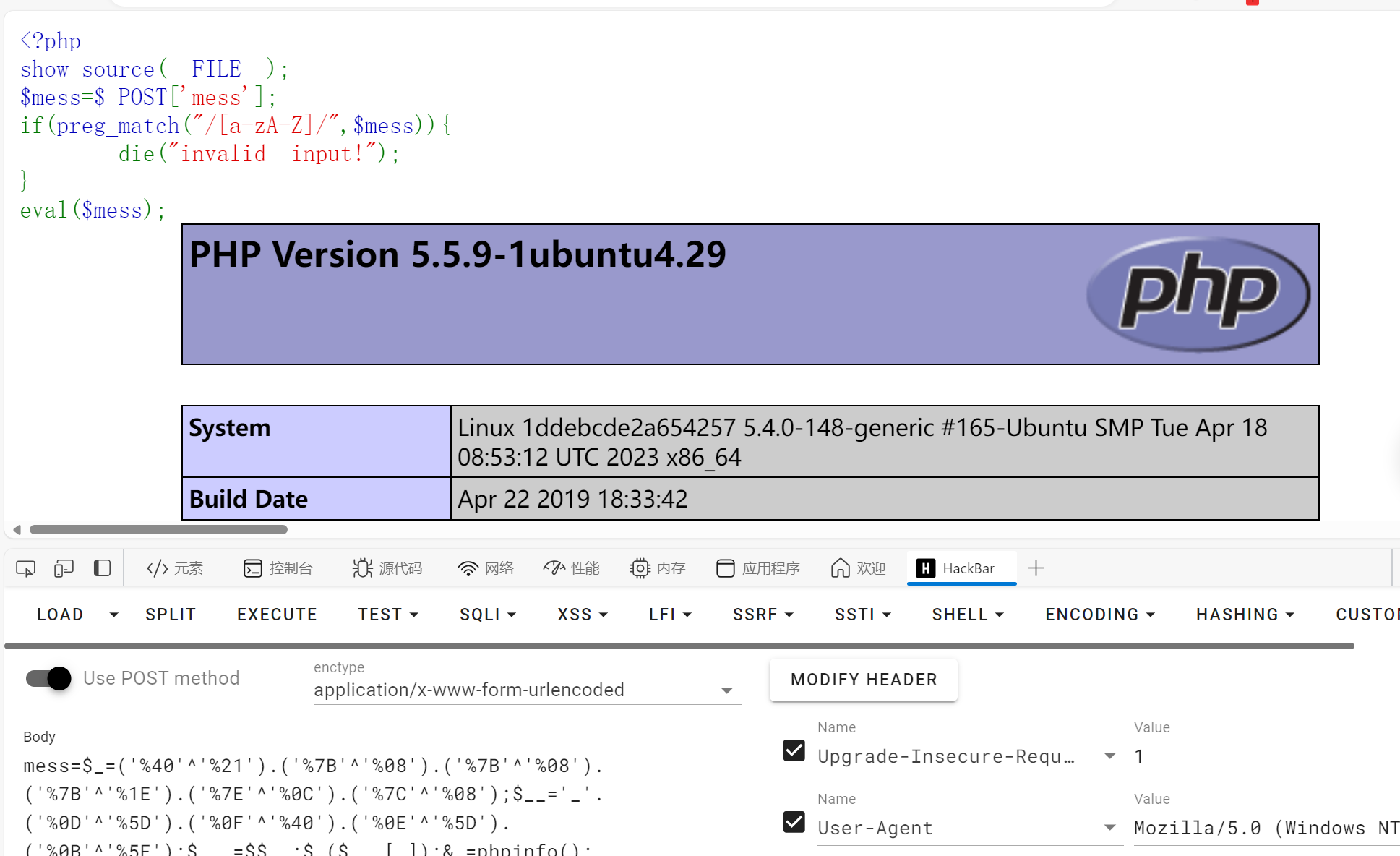
Task: Open the 网络 (Network) tab
Action: (486, 568)
